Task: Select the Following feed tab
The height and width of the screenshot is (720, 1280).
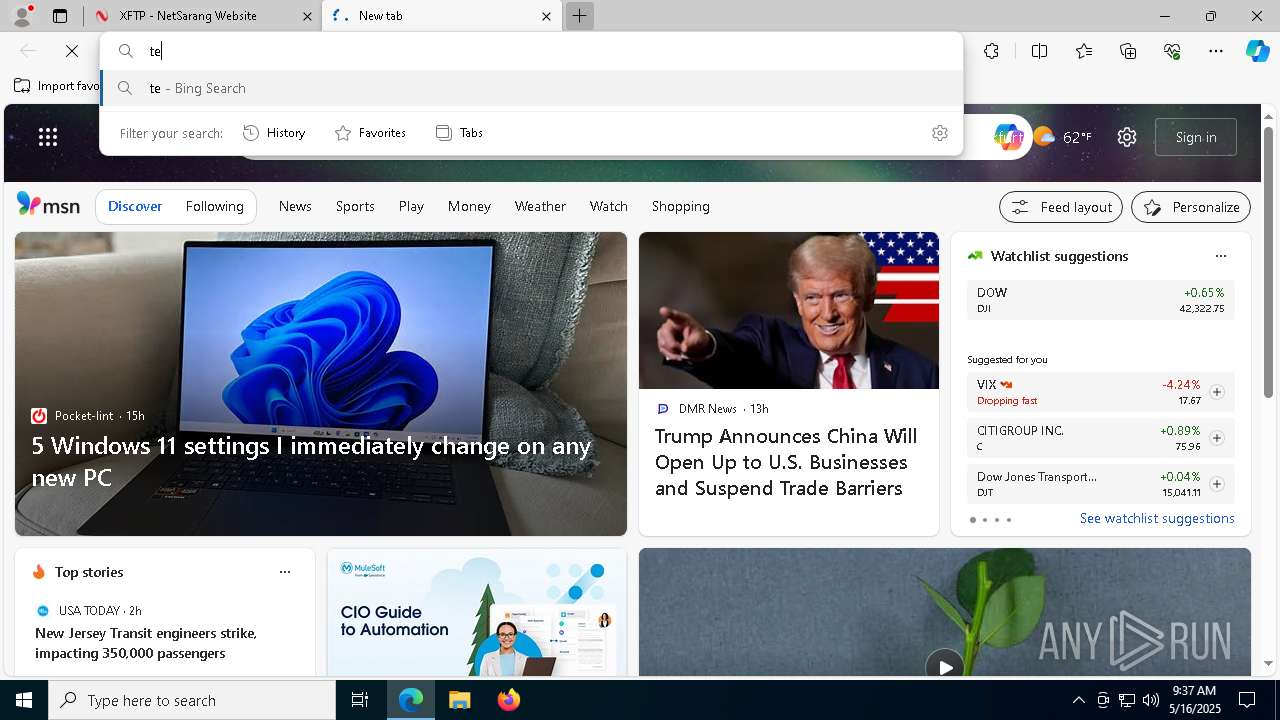Action: pos(214,206)
